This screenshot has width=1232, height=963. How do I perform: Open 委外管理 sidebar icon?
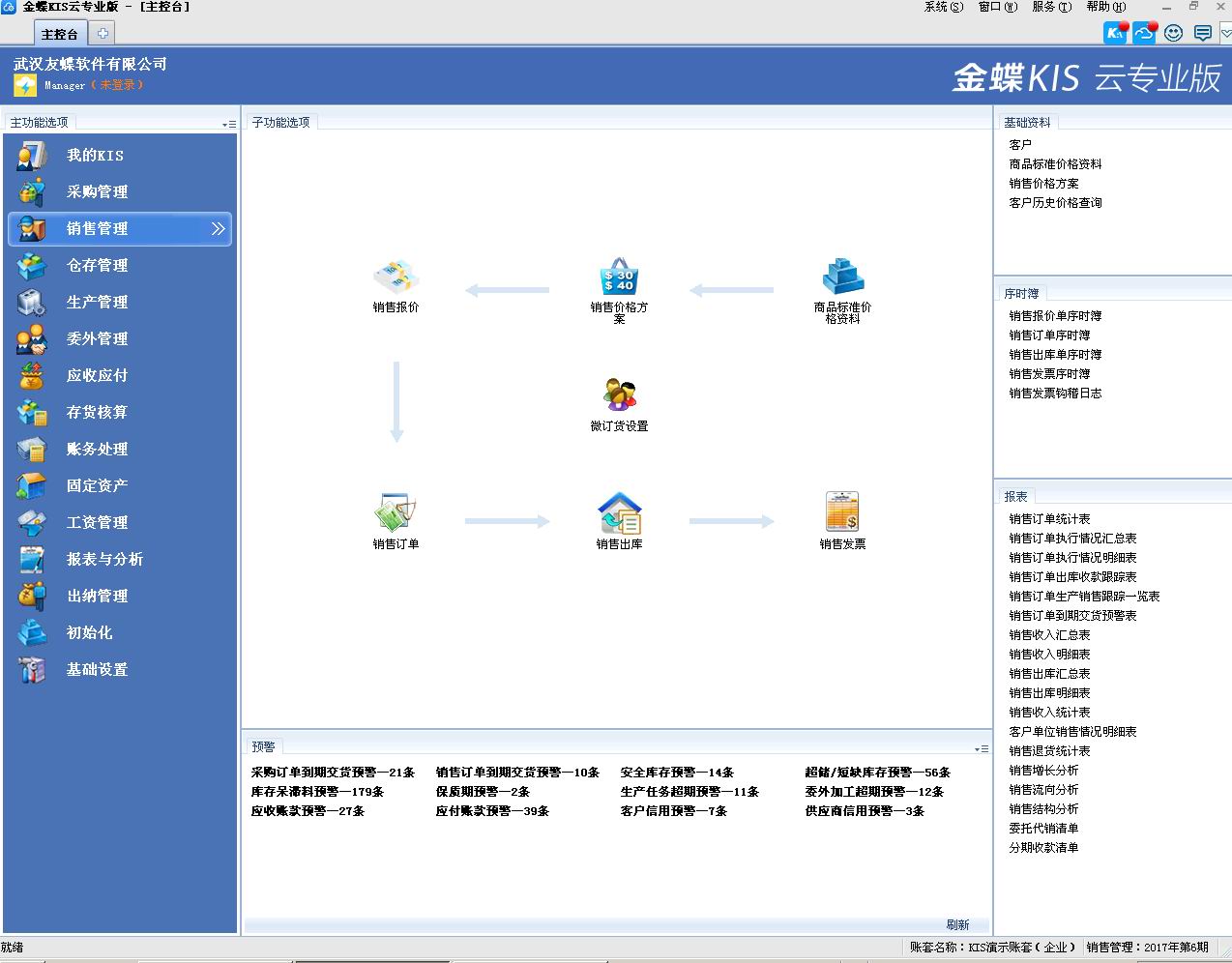pos(32,339)
